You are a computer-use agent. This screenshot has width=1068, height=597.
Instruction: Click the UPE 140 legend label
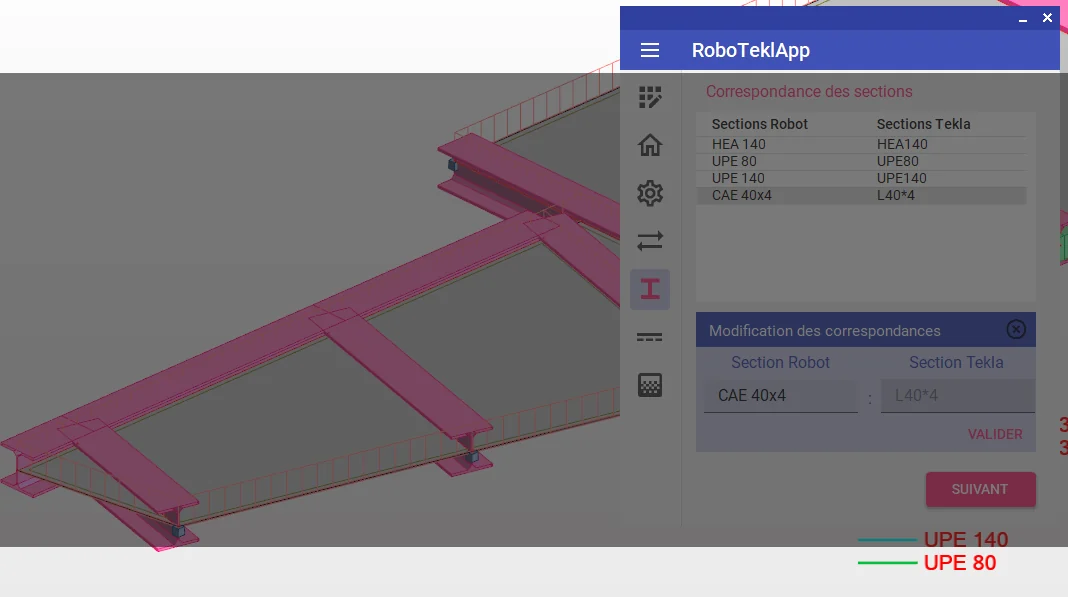pos(966,540)
